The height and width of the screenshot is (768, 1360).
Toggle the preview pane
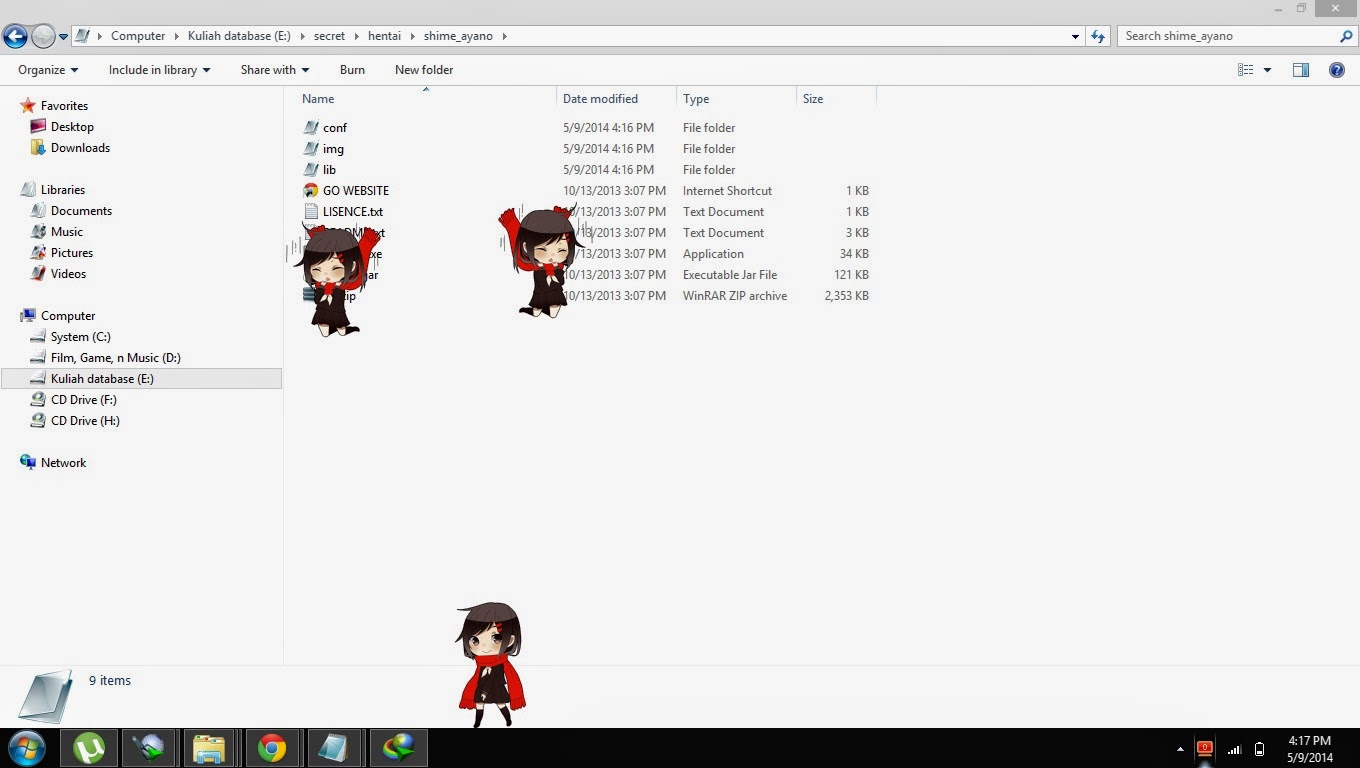(1301, 69)
